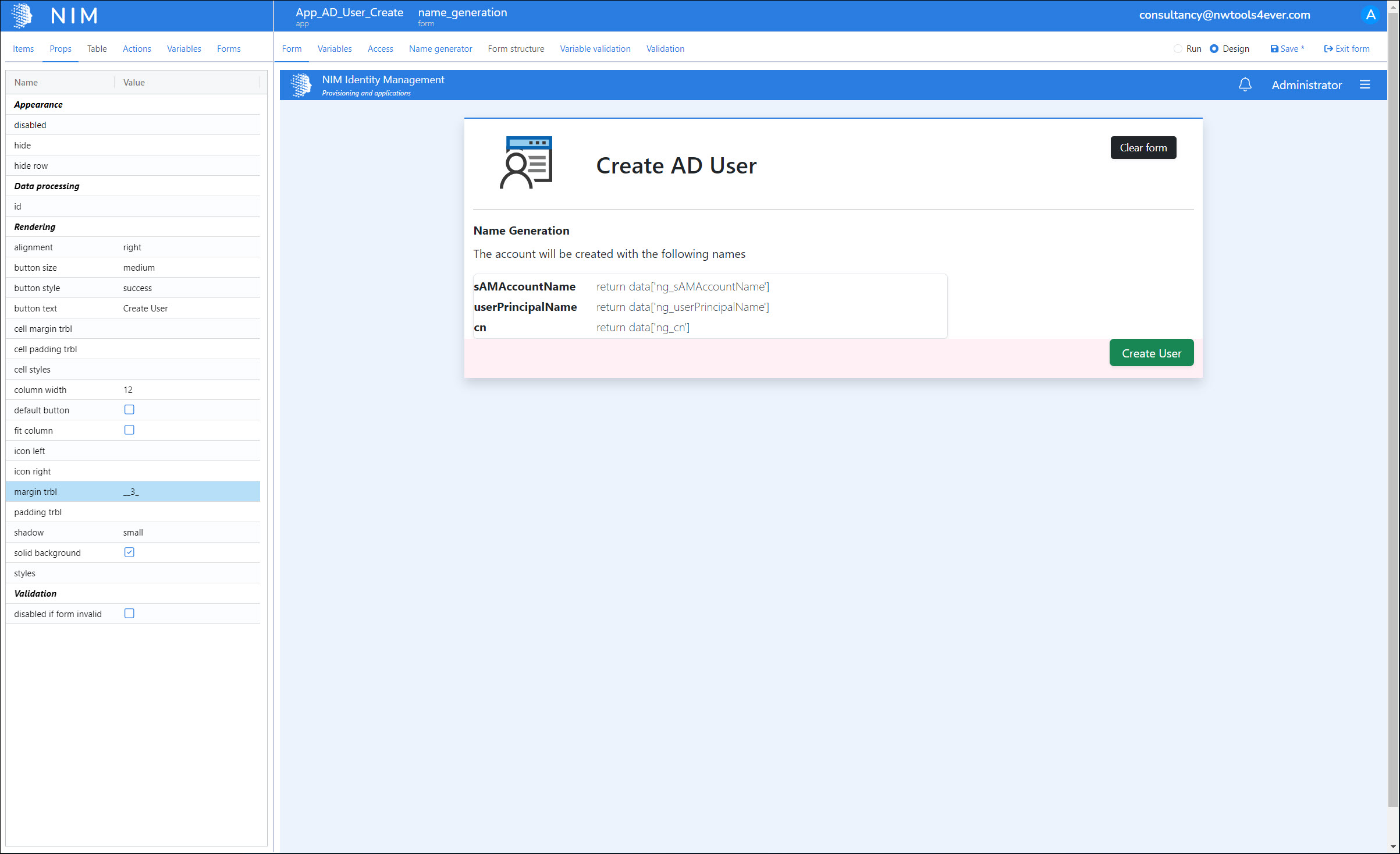This screenshot has width=1400, height=854.
Task: Click the Create AD User card icon
Action: click(x=526, y=163)
